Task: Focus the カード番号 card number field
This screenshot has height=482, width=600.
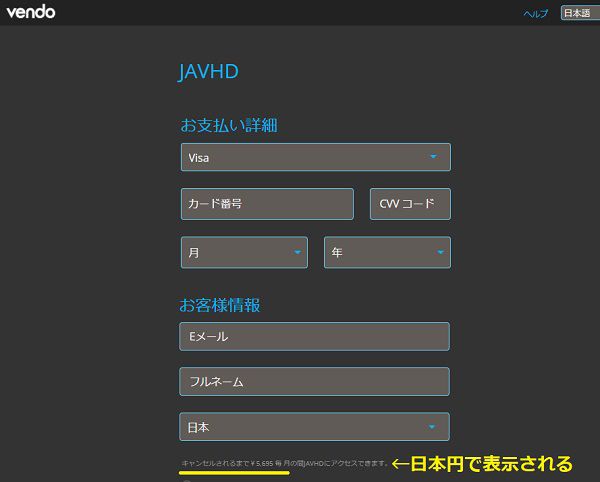Action: pos(267,204)
